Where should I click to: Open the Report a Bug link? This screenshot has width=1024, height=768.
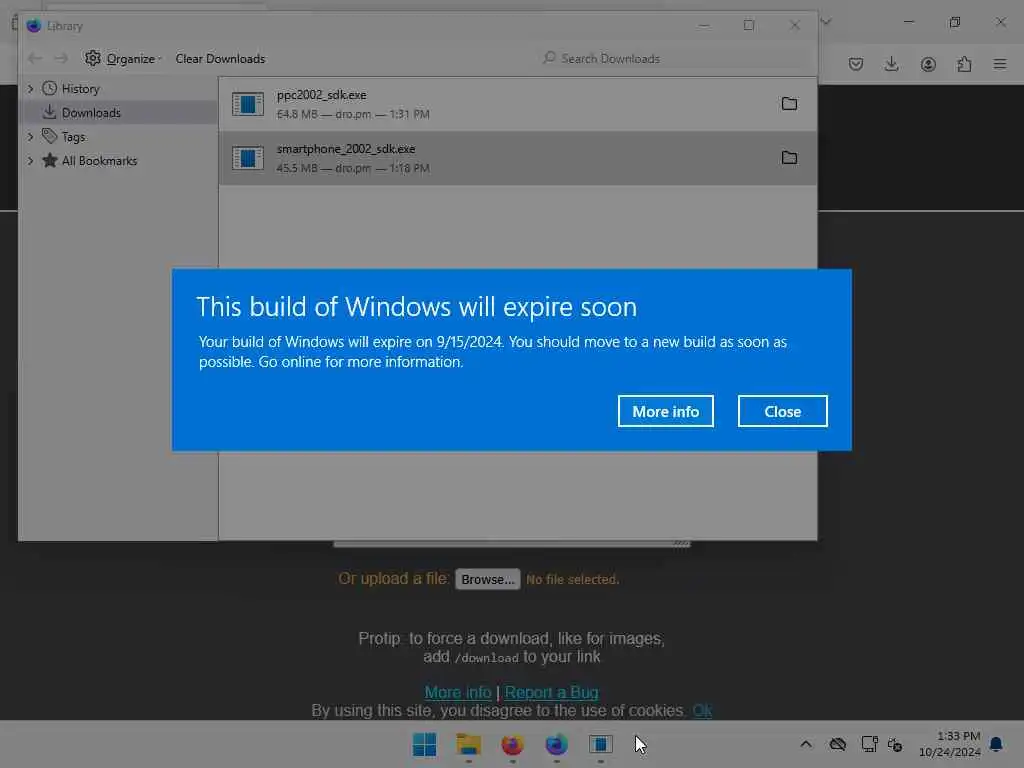pyautogui.click(x=552, y=692)
